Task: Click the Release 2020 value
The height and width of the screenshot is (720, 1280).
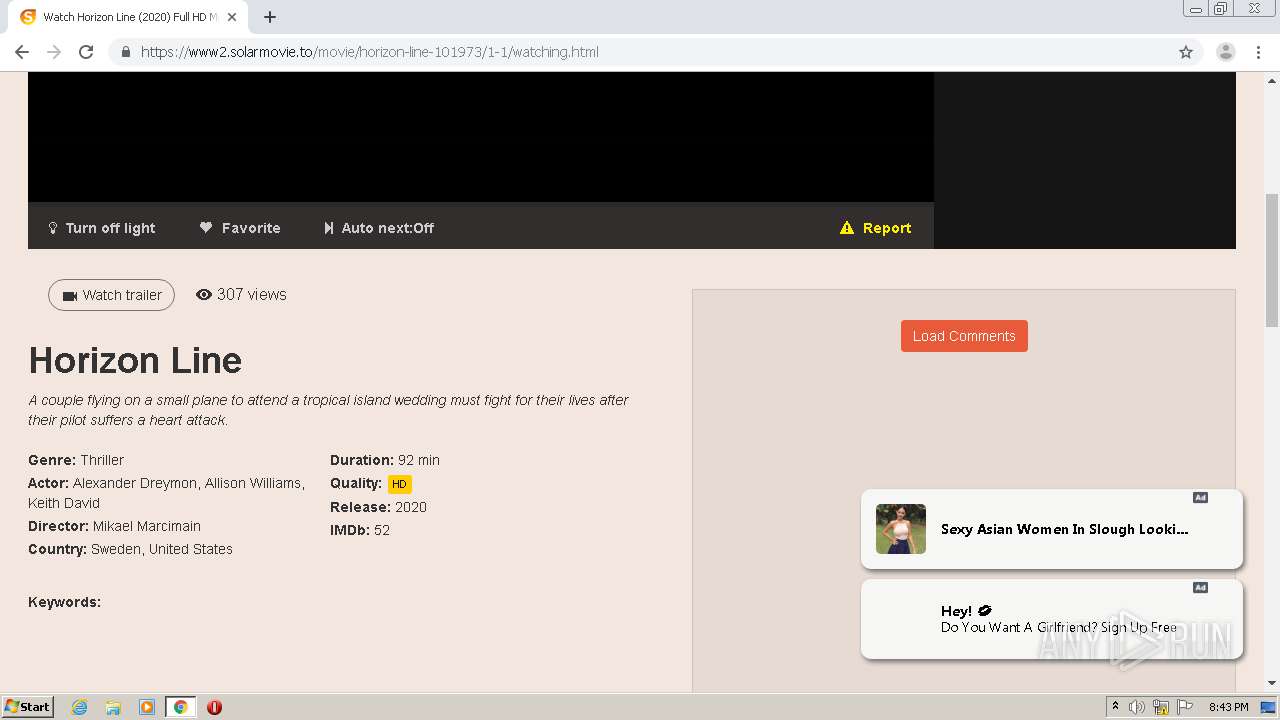Action: tap(411, 507)
